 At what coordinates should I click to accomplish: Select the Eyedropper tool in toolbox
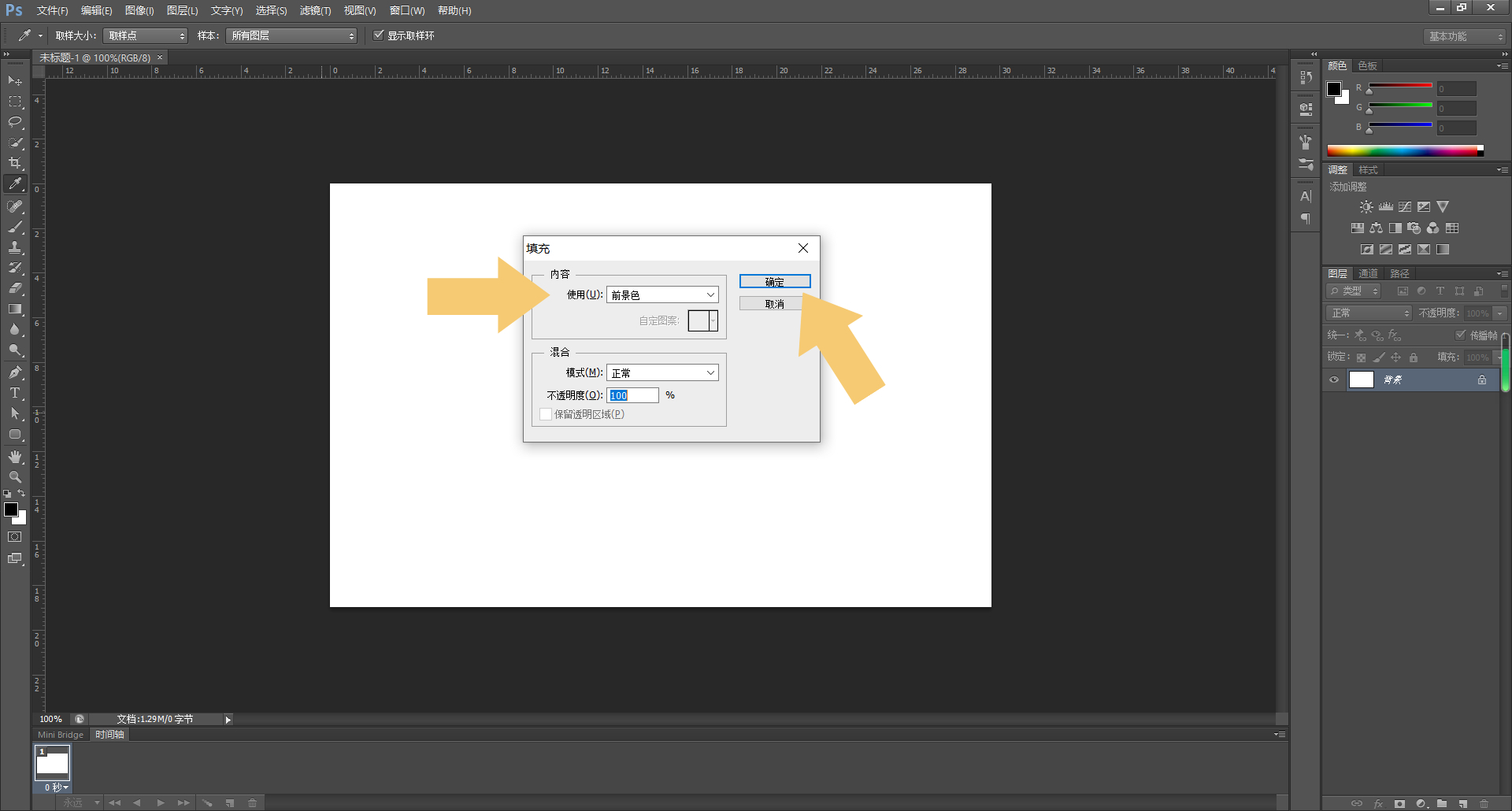[15, 183]
